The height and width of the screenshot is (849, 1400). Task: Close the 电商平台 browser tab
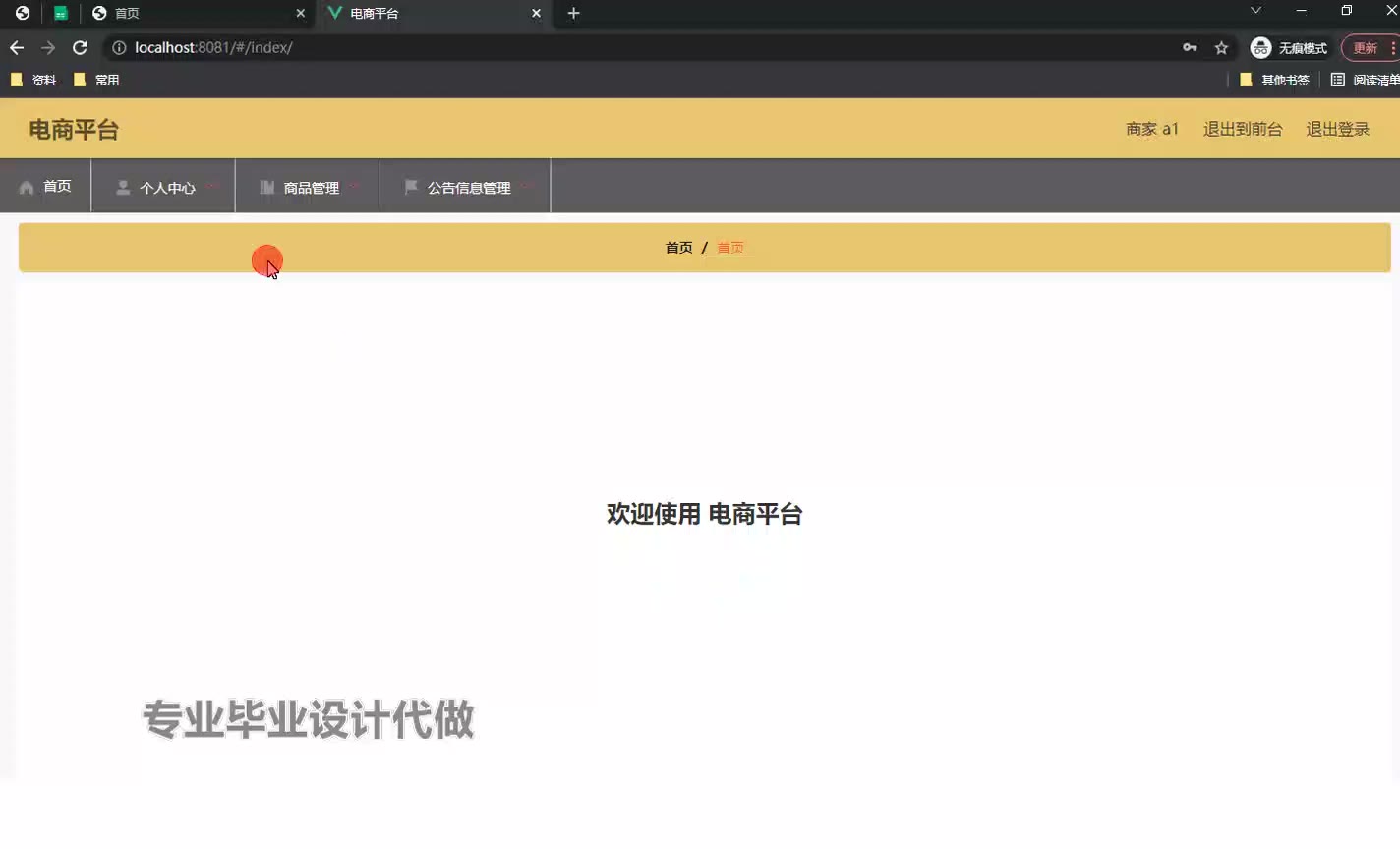click(x=536, y=13)
